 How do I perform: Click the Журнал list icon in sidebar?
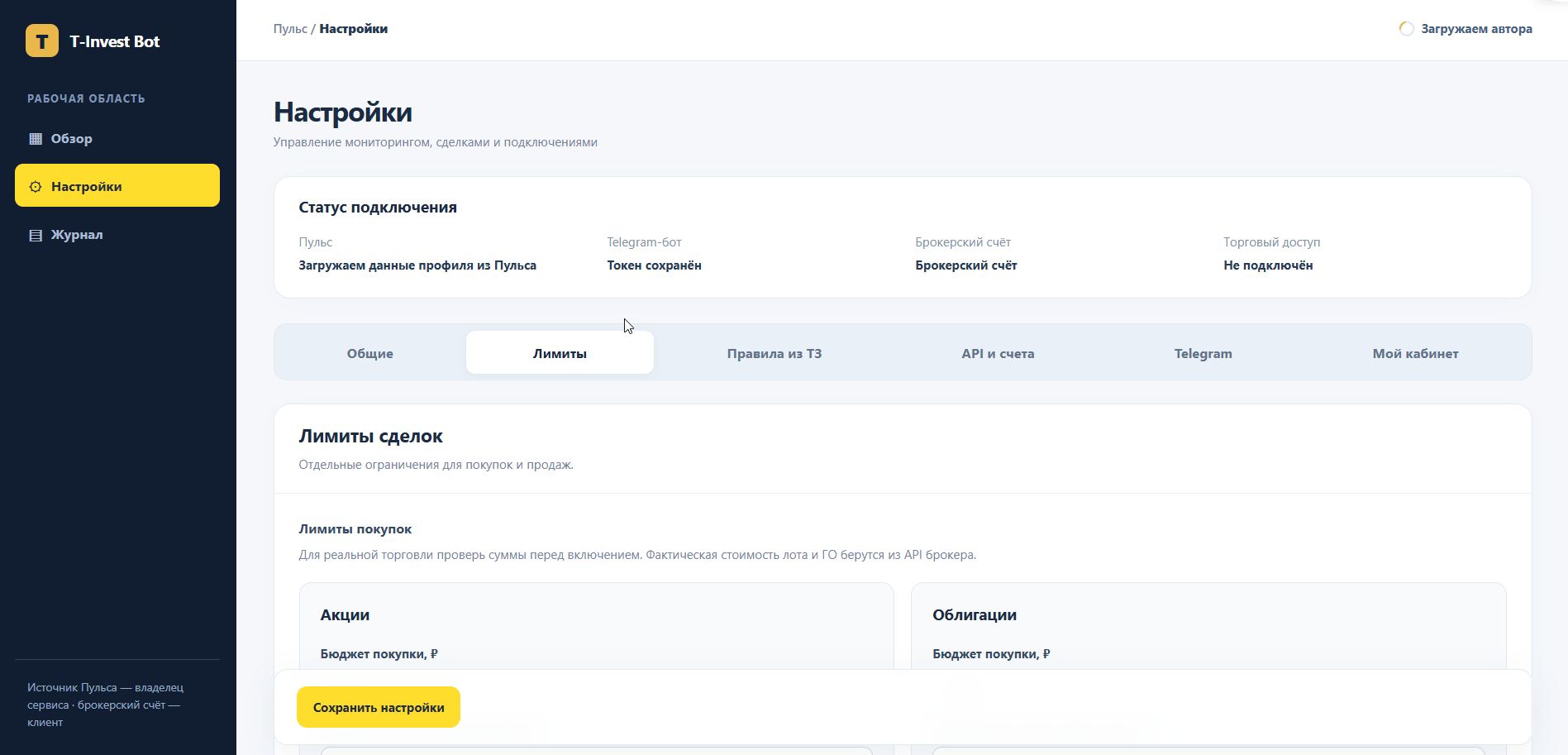click(x=36, y=235)
